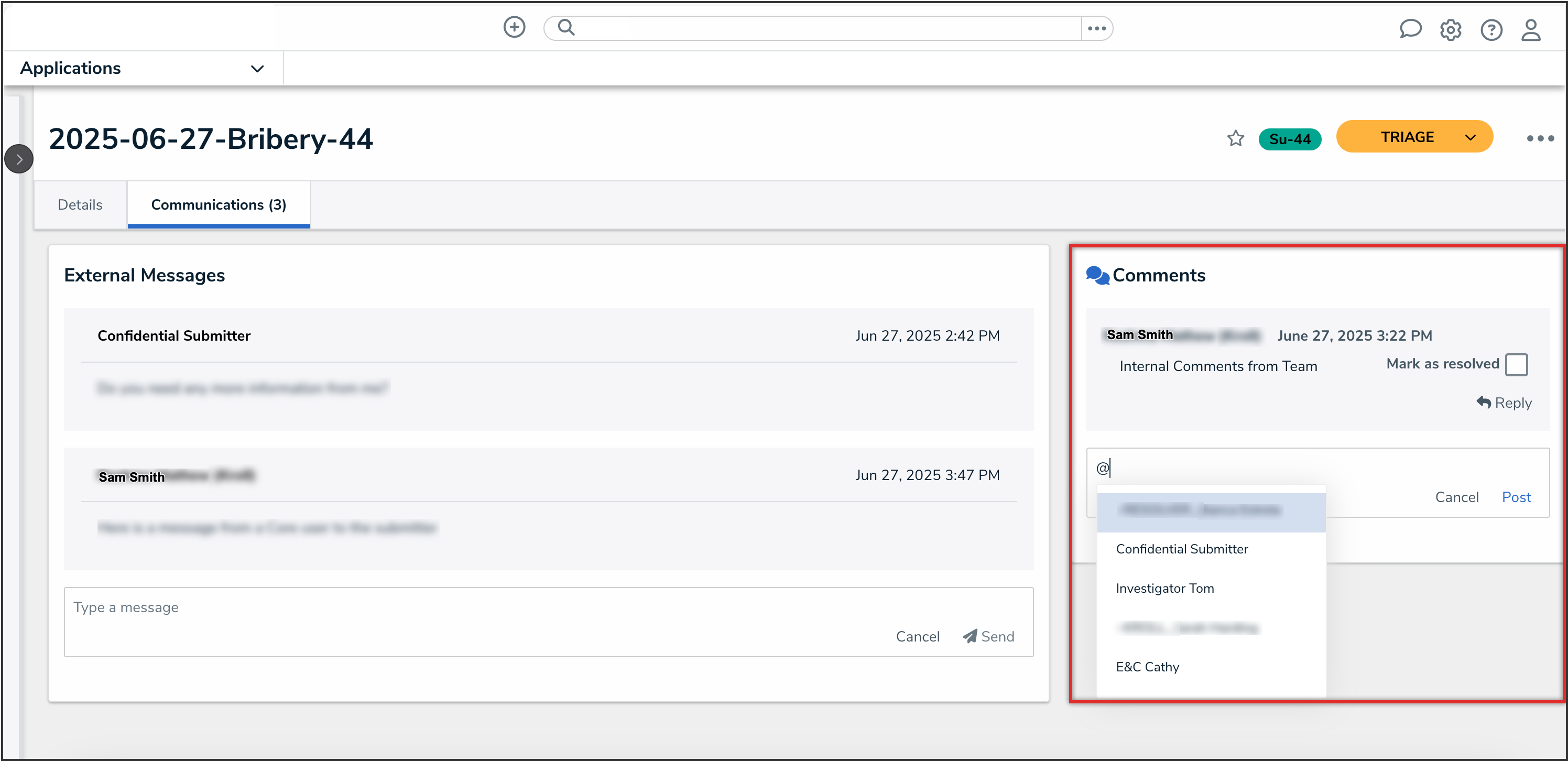Click the search magnifier icon
Screen dimensions: 1568x761
pos(566,27)
